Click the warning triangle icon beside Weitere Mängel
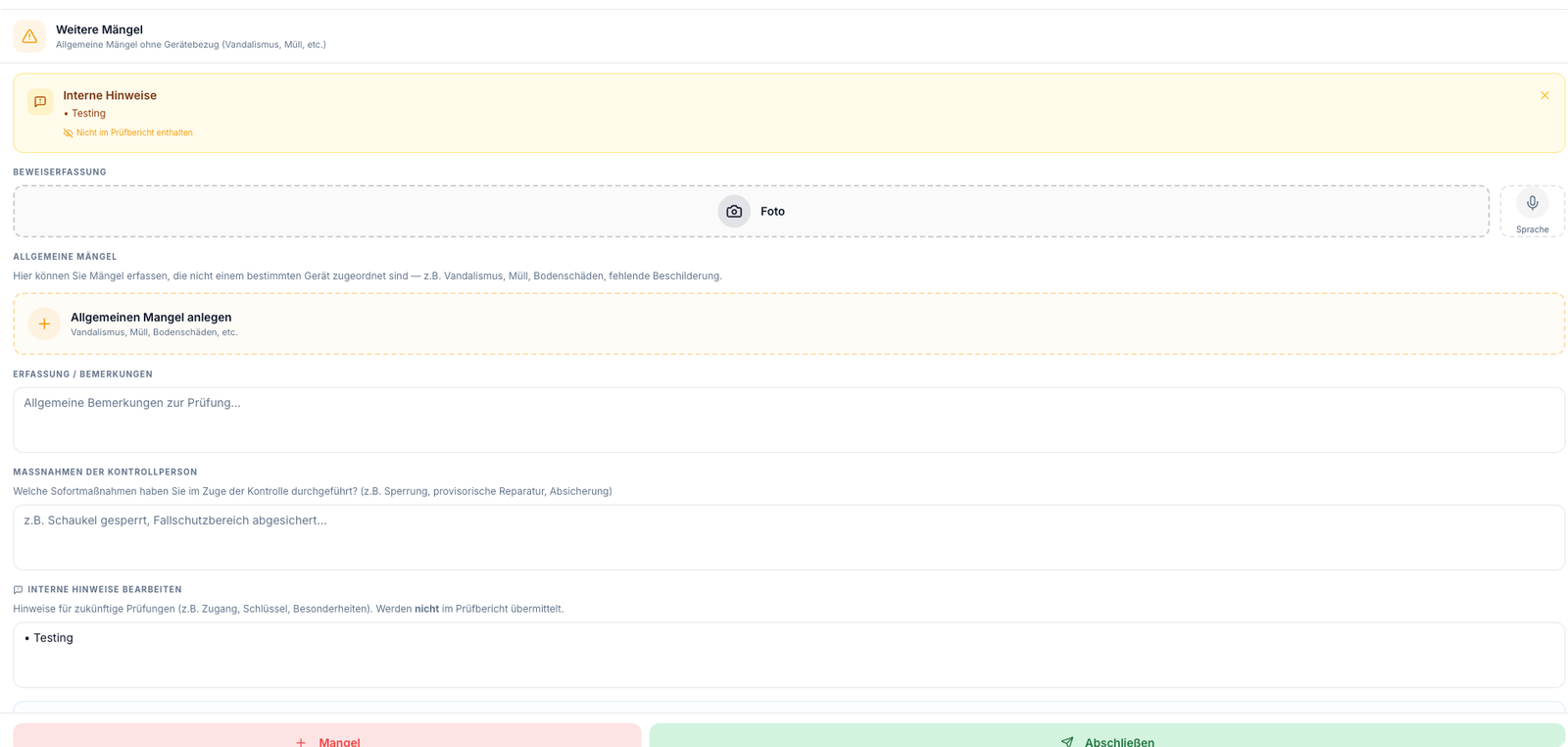Screen dimensions: 1568x747 (x=29, y=36)
